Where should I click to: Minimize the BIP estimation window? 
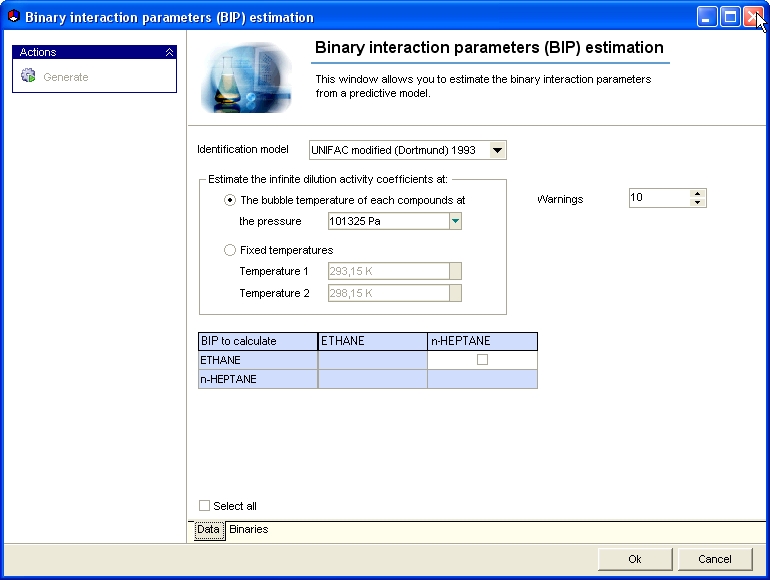[x=707, y=17]
